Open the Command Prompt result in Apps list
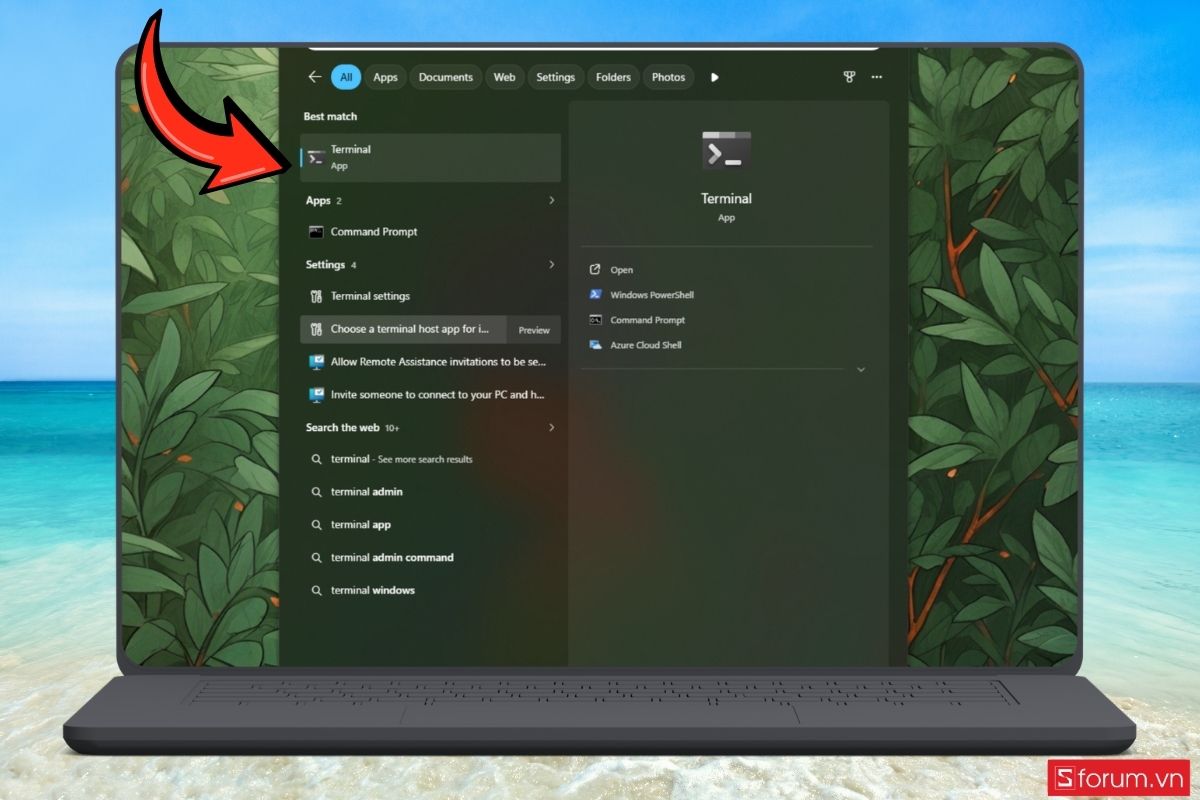The width and height of the screenshot is (1200, 800). click(x=431, y=231)
